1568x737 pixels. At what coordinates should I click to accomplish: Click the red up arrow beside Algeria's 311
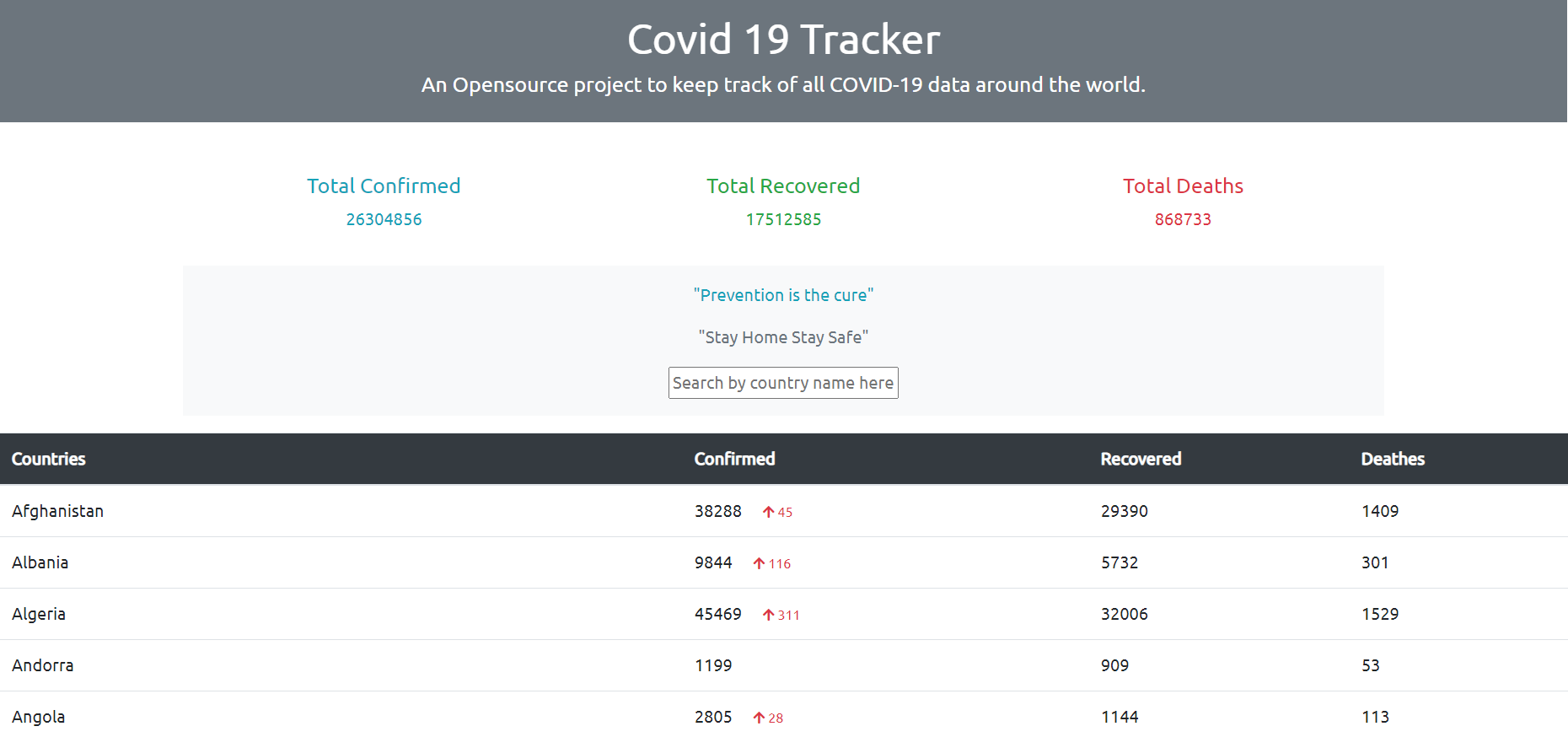click(x=768, y=615)
